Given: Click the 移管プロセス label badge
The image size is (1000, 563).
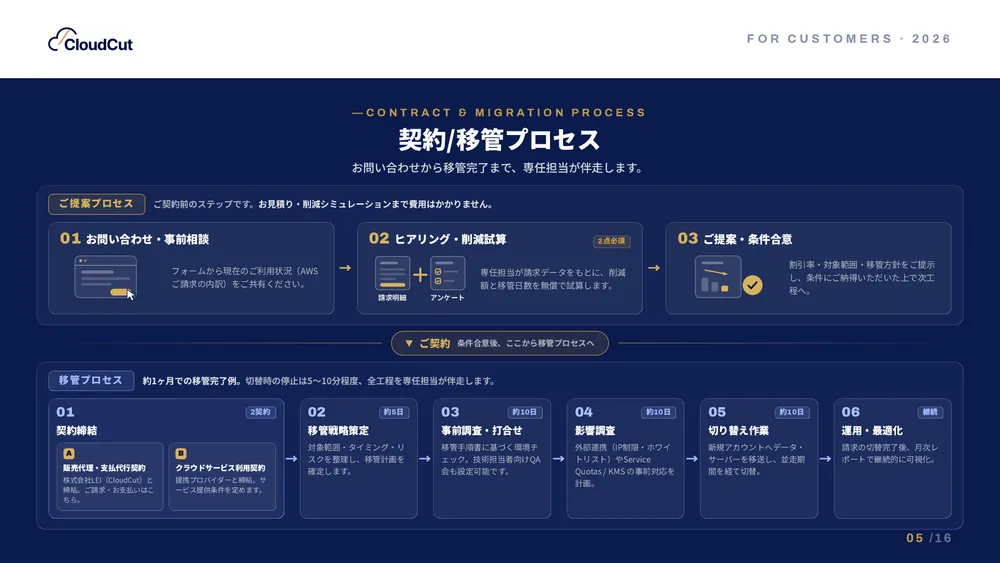Looking at the screenshot, I should click(x=91, y=381).
